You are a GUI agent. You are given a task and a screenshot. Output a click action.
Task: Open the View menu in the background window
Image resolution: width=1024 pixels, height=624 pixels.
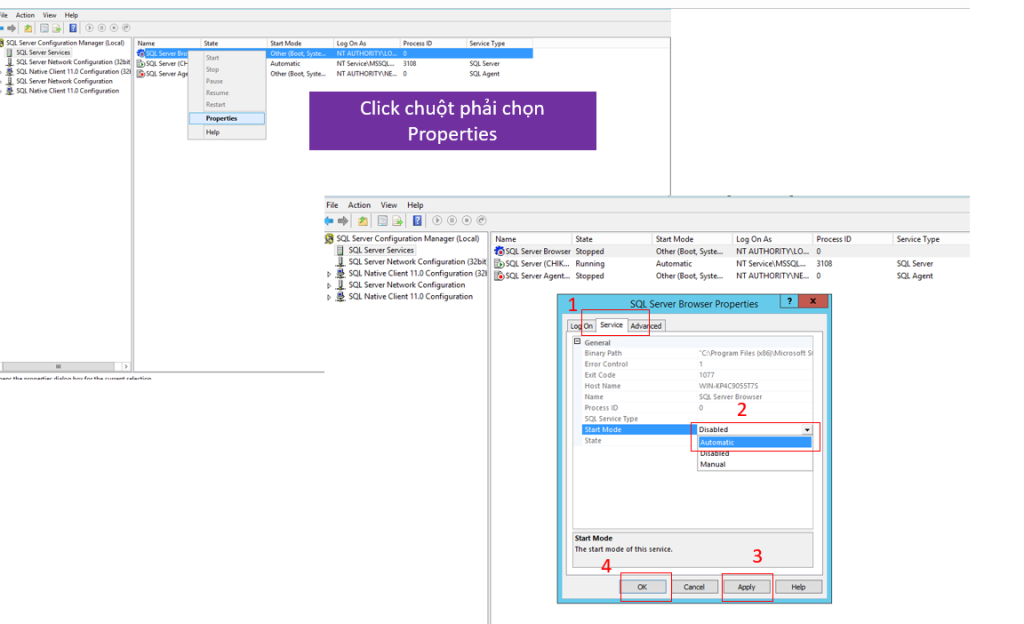point(50,15)
